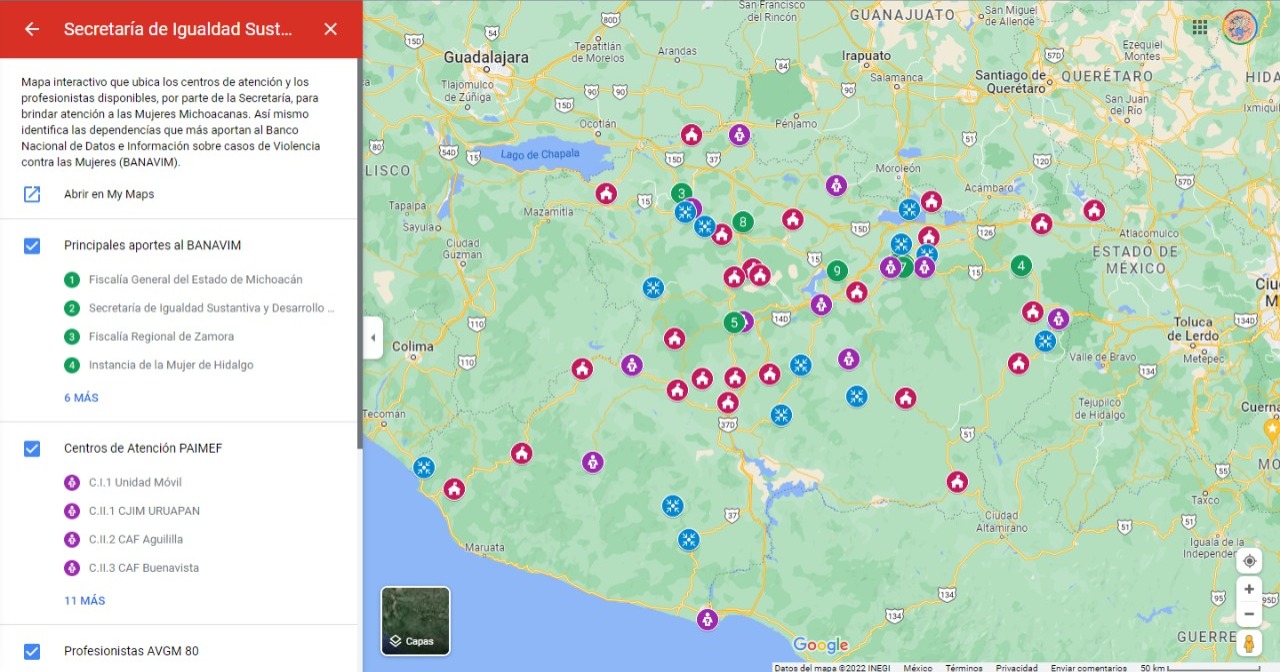Viewport: 1280px width, 672px height.
Task: Click the Pegman Street View icon
Action: [x=1248, y=642]
